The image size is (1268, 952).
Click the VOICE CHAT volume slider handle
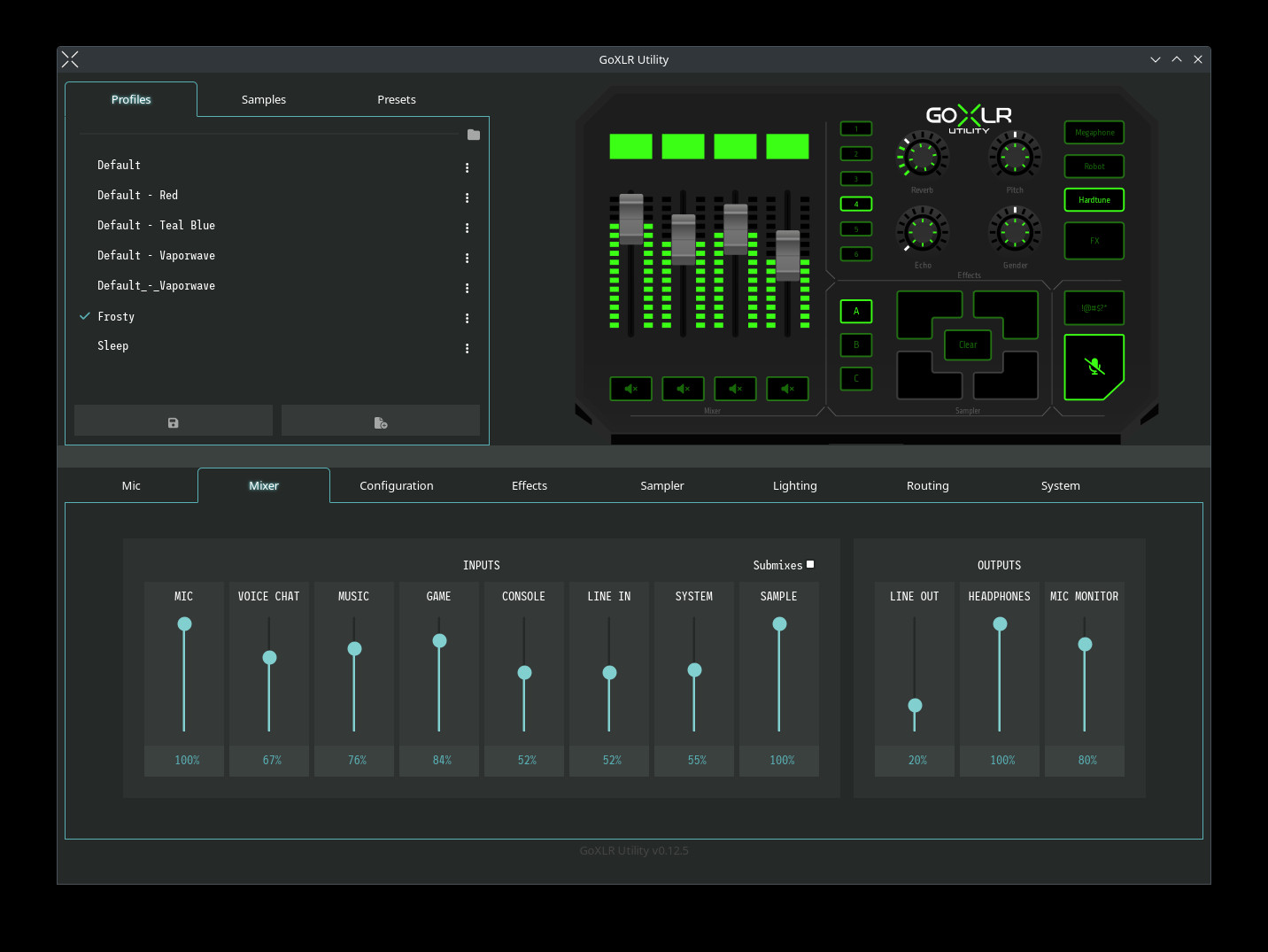(269, 657)
